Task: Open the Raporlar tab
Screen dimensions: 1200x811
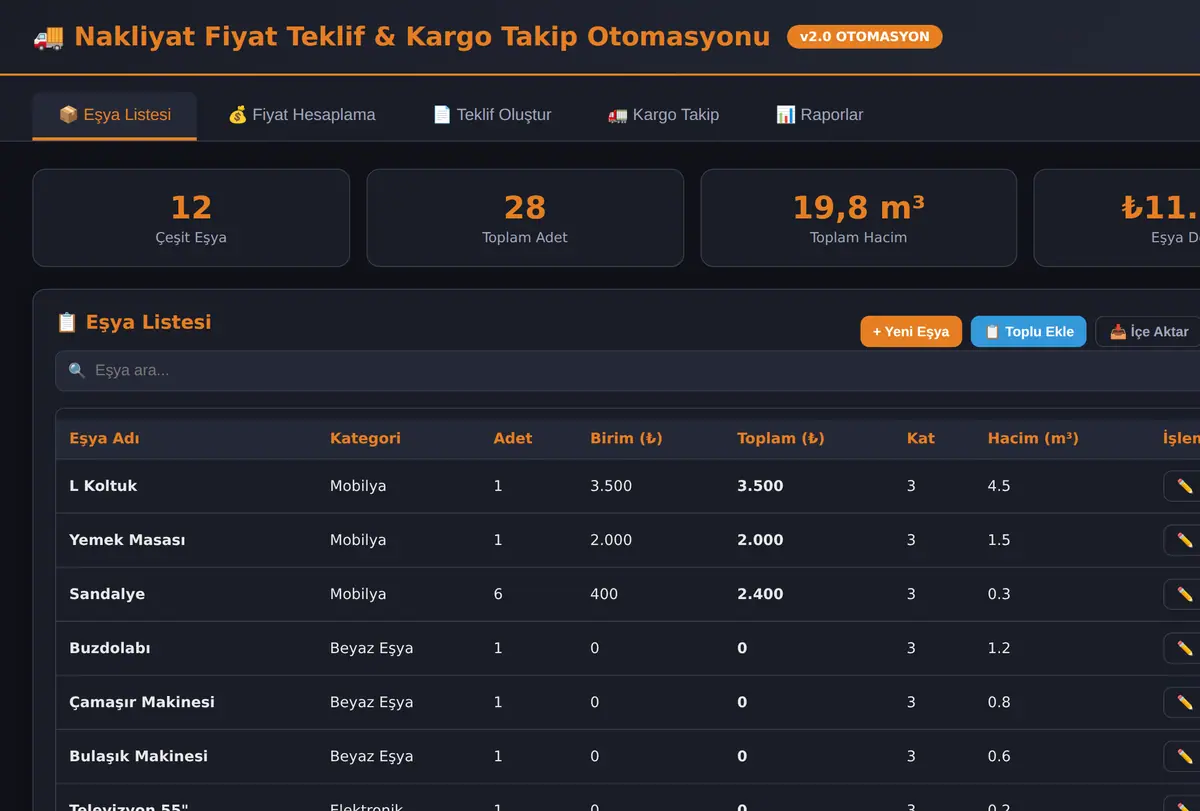Action: pos(820,115)
